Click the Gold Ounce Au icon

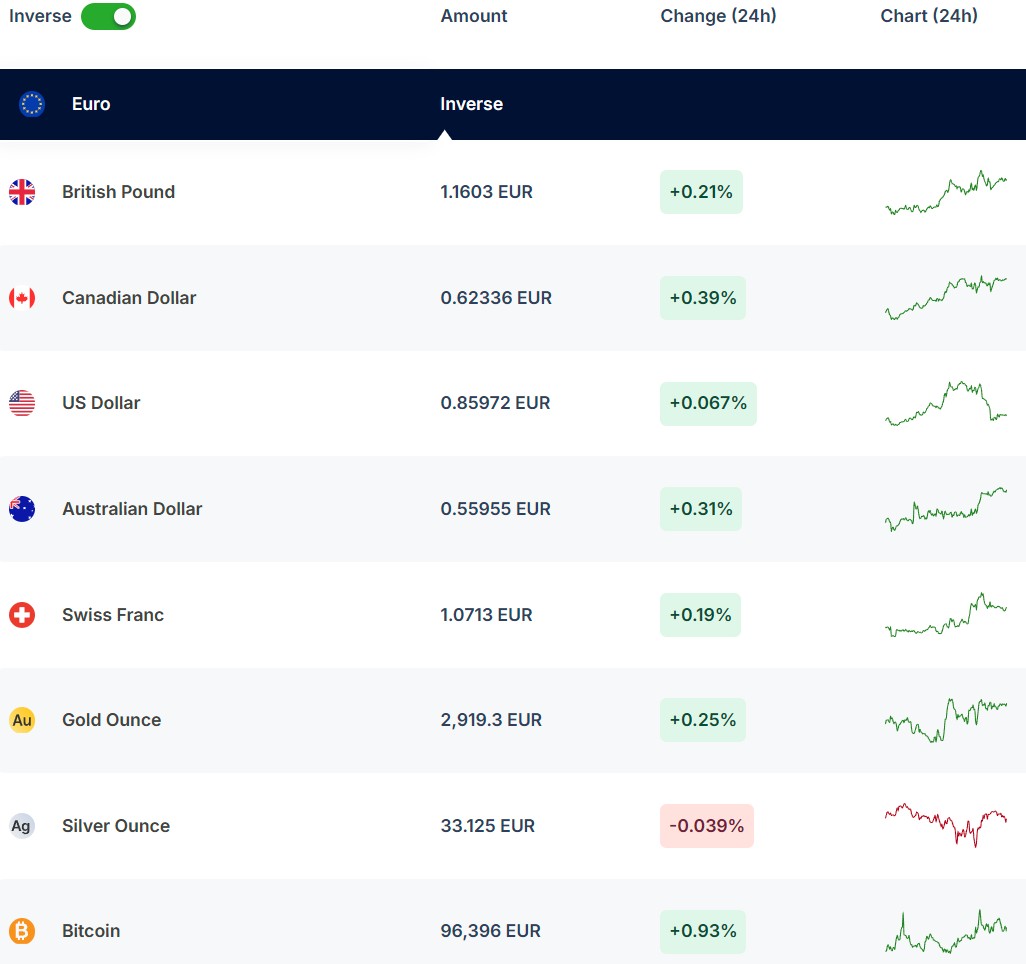[22, 720]
